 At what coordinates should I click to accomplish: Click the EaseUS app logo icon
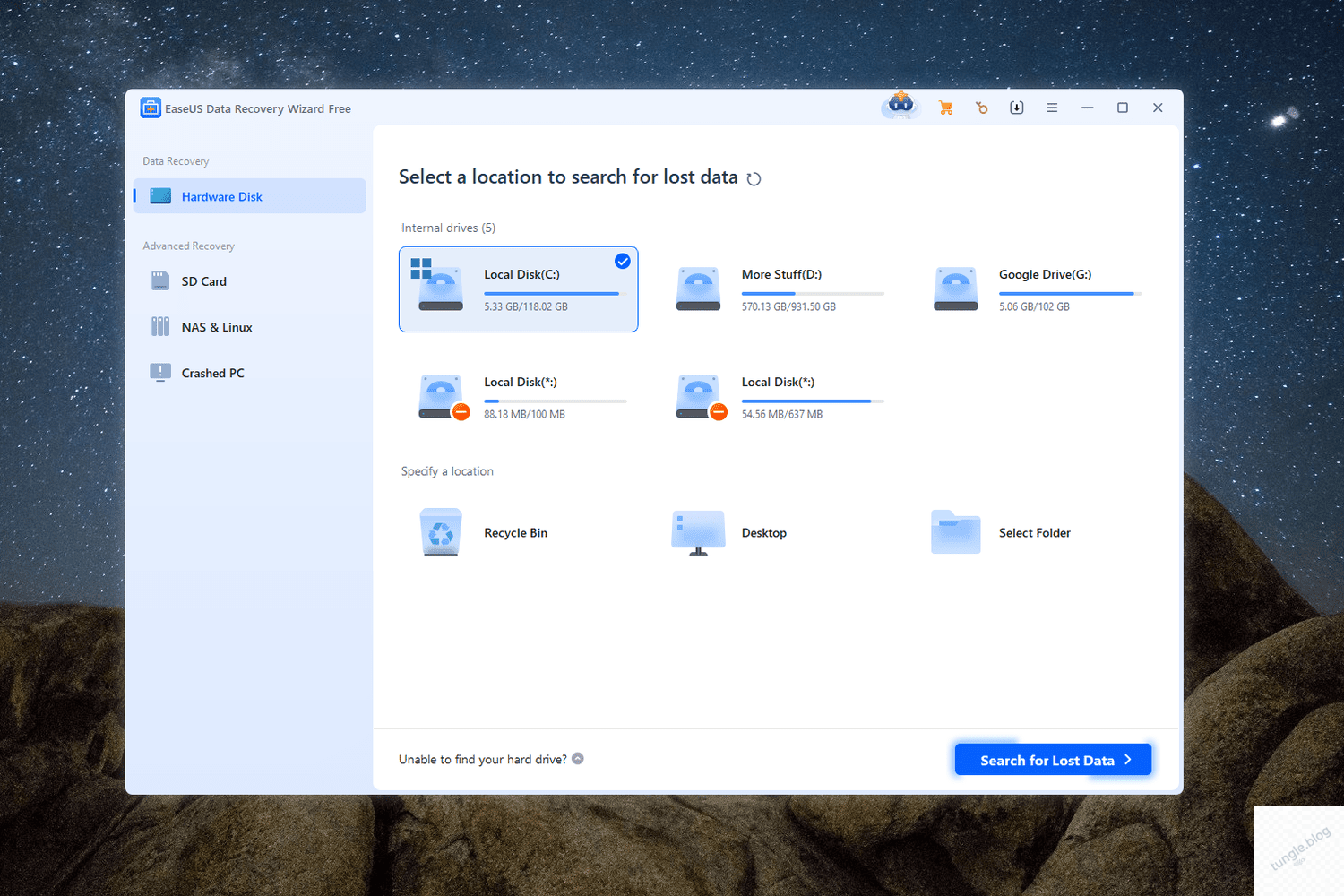[151, 108]
